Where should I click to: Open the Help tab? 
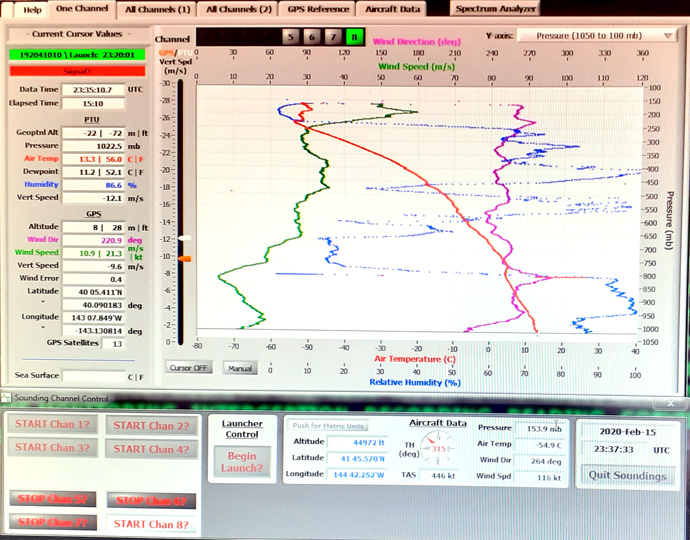32,10
